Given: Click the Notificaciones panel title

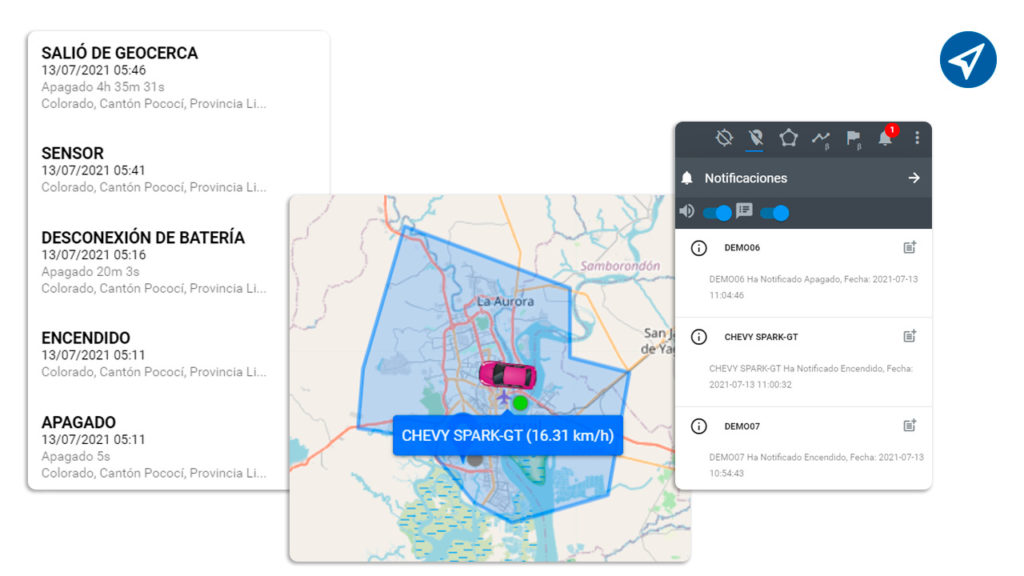Looking at the screenshot, I should point(746,178).
